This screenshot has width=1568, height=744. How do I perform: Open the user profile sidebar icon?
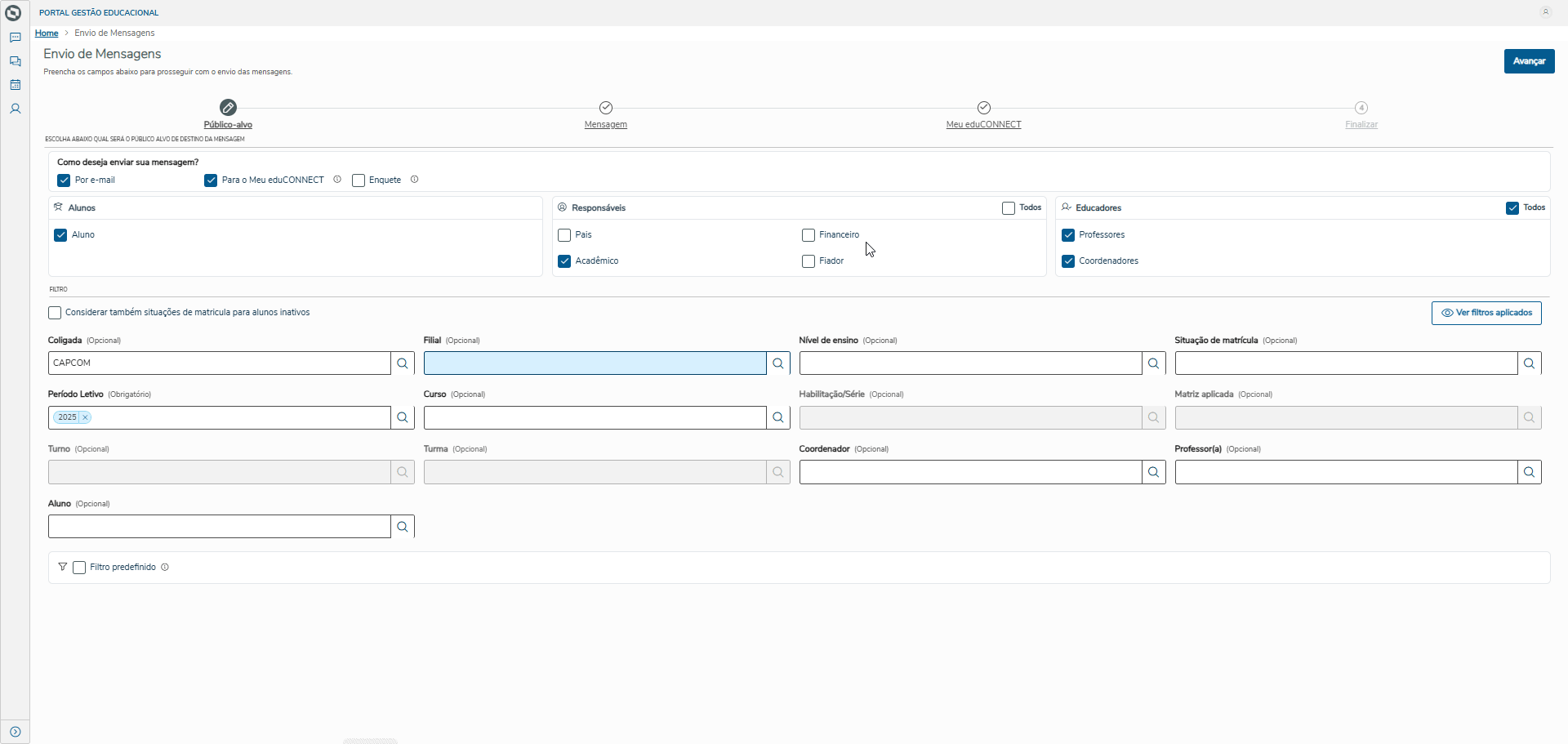pyautogui.click(x=15, y=109)
